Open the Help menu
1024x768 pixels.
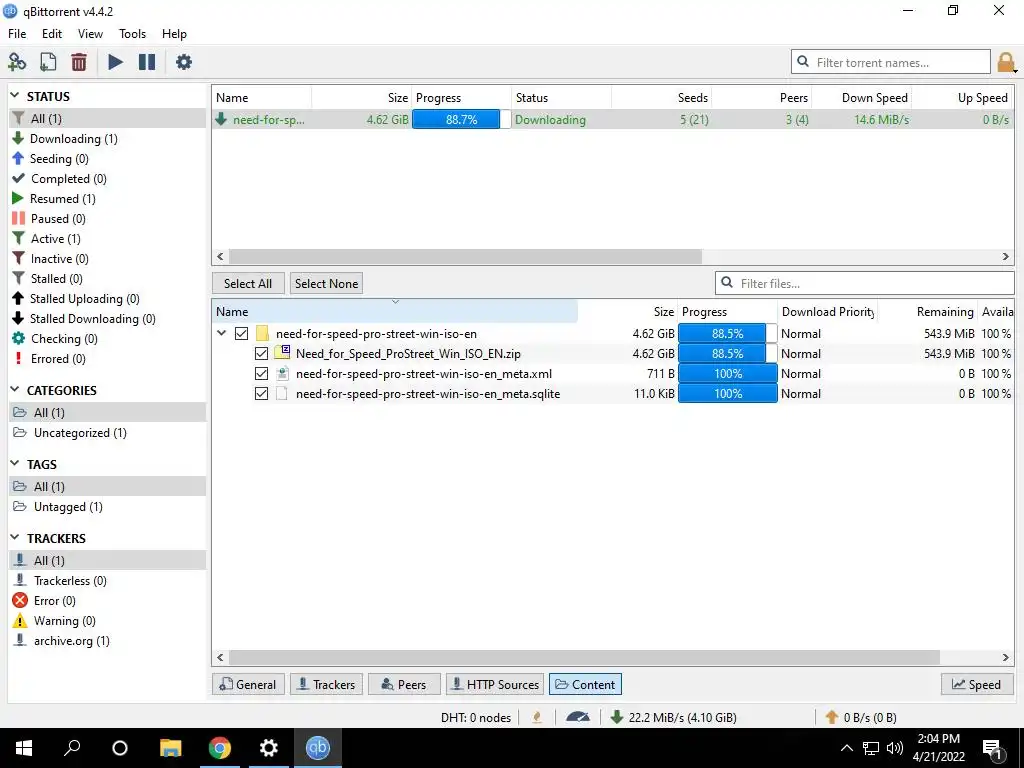coord(174,33)
